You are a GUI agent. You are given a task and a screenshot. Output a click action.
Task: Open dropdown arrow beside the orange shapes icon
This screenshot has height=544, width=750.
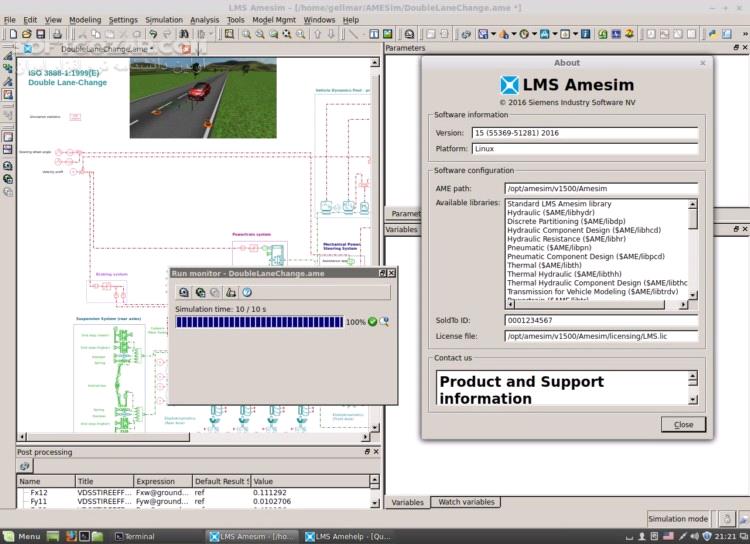pyautogui.click(x=514, y=34)
